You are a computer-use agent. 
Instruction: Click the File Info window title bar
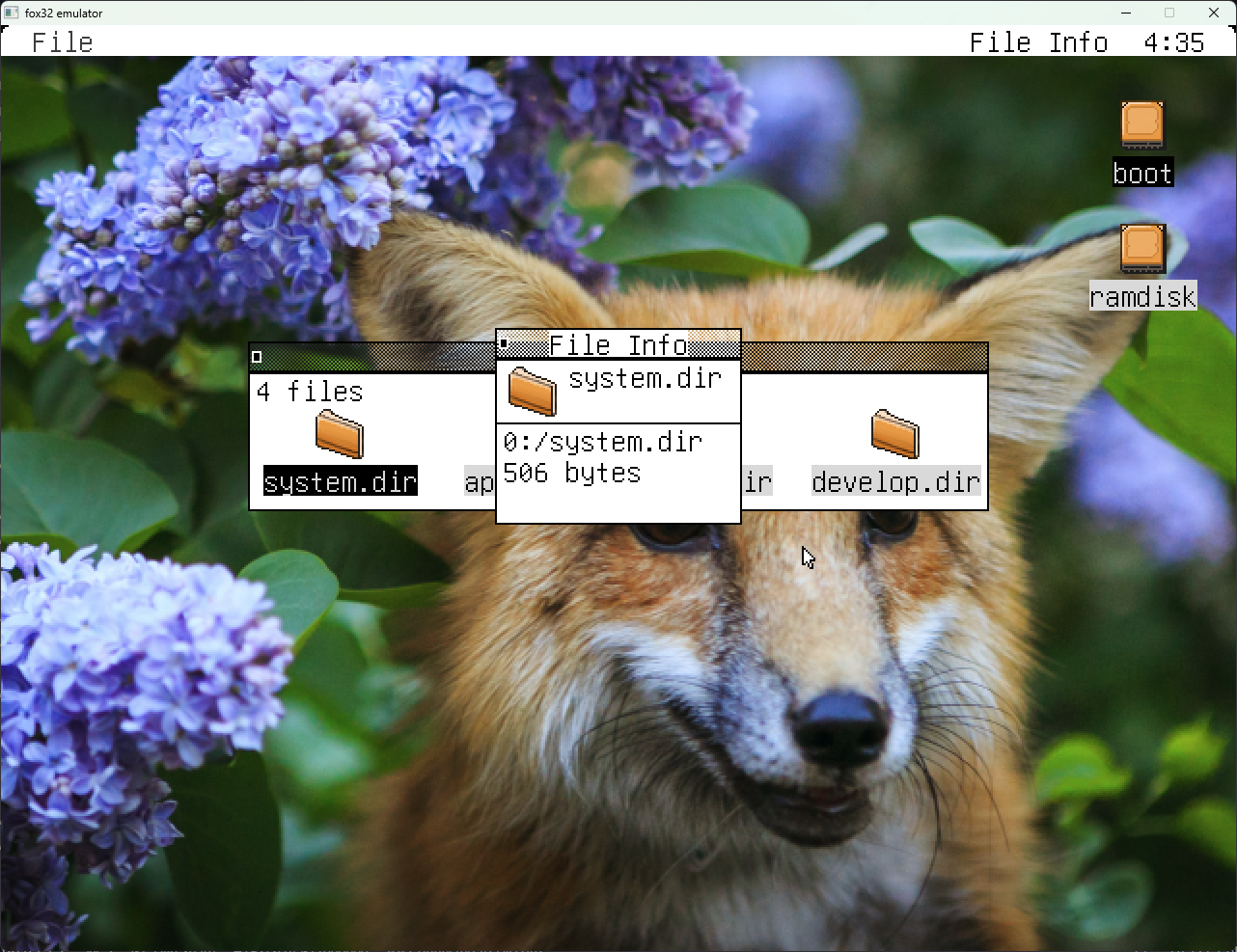point(618,344)
